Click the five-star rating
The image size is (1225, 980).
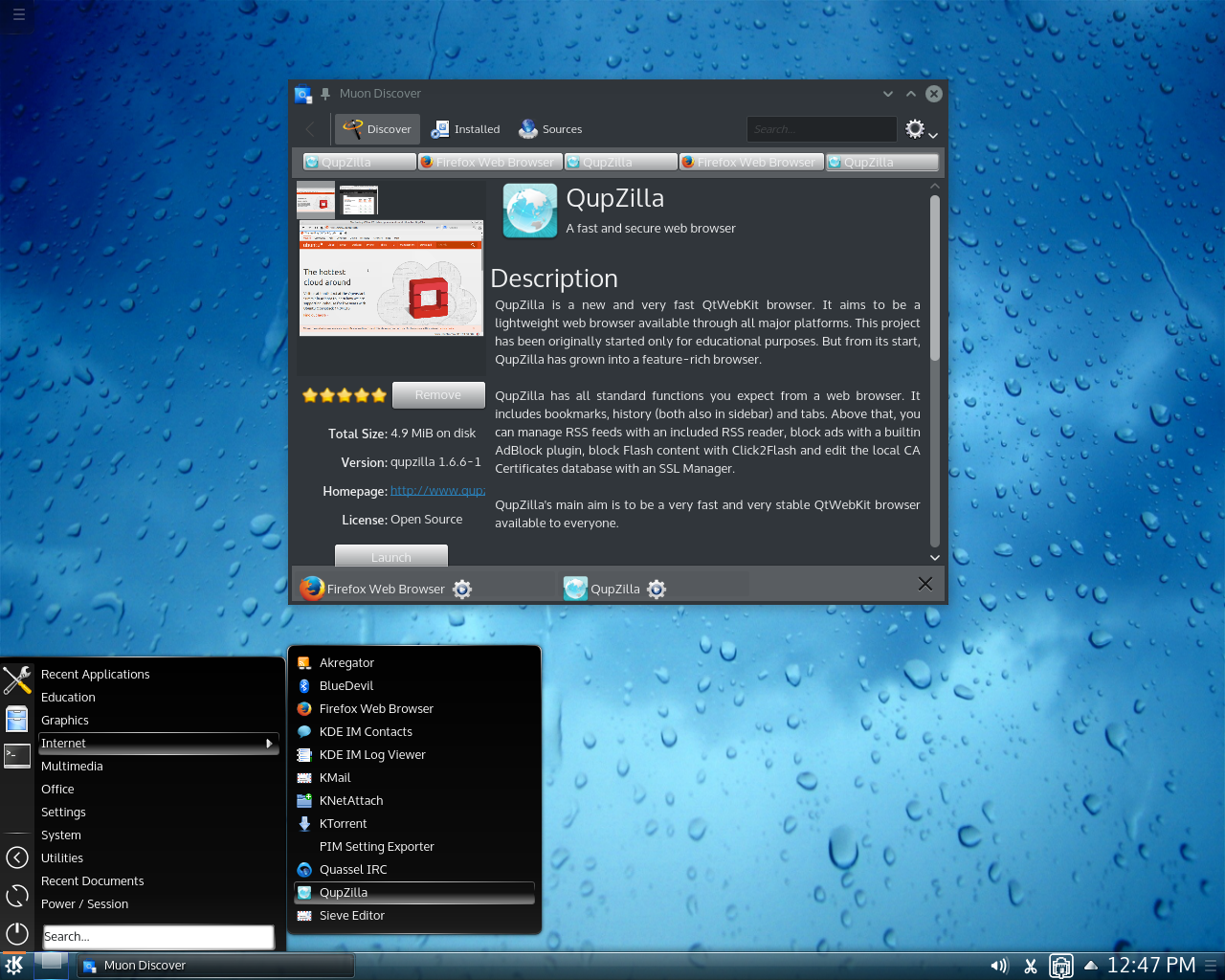pos(345,395)
